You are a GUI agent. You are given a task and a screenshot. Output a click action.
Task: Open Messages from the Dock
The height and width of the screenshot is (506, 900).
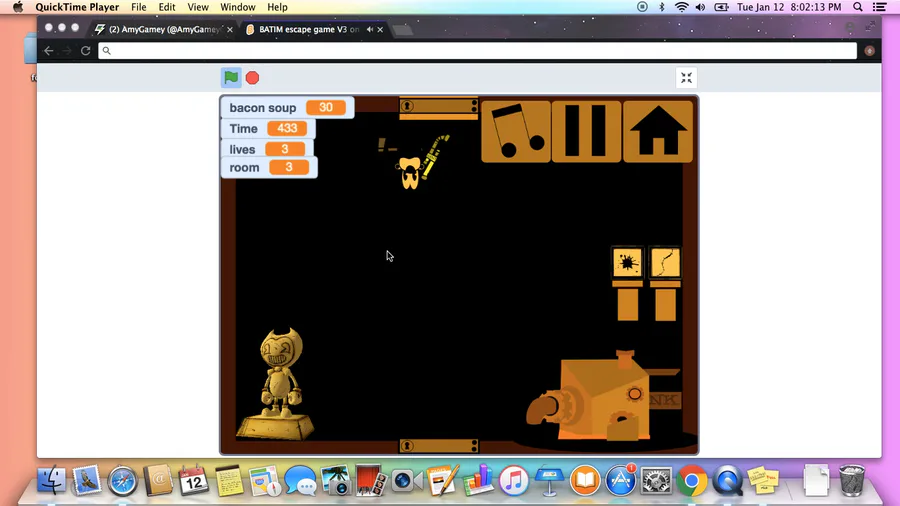300,481
